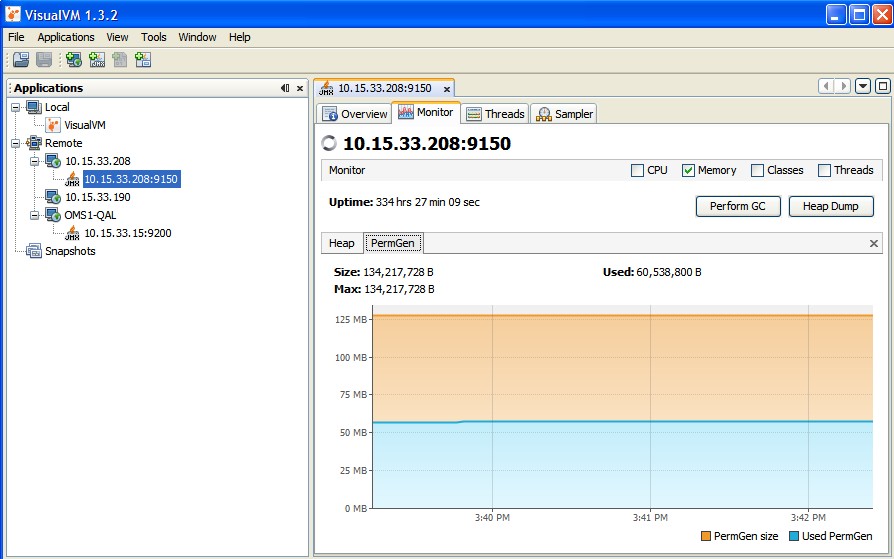The height and width of the screenshot is (559, 894).
Task: Select host 10.15.33.208 in tree
Action: click(x=97, y=161)
